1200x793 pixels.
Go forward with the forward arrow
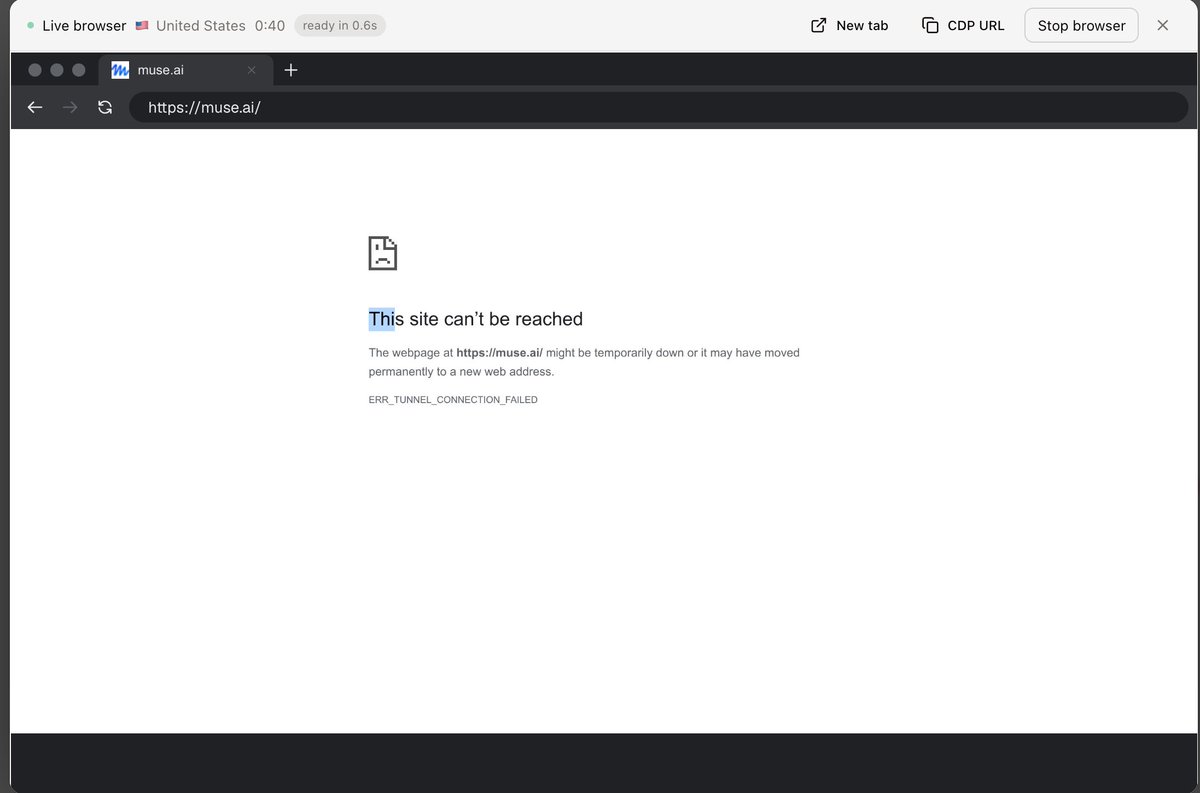point(70,107)
